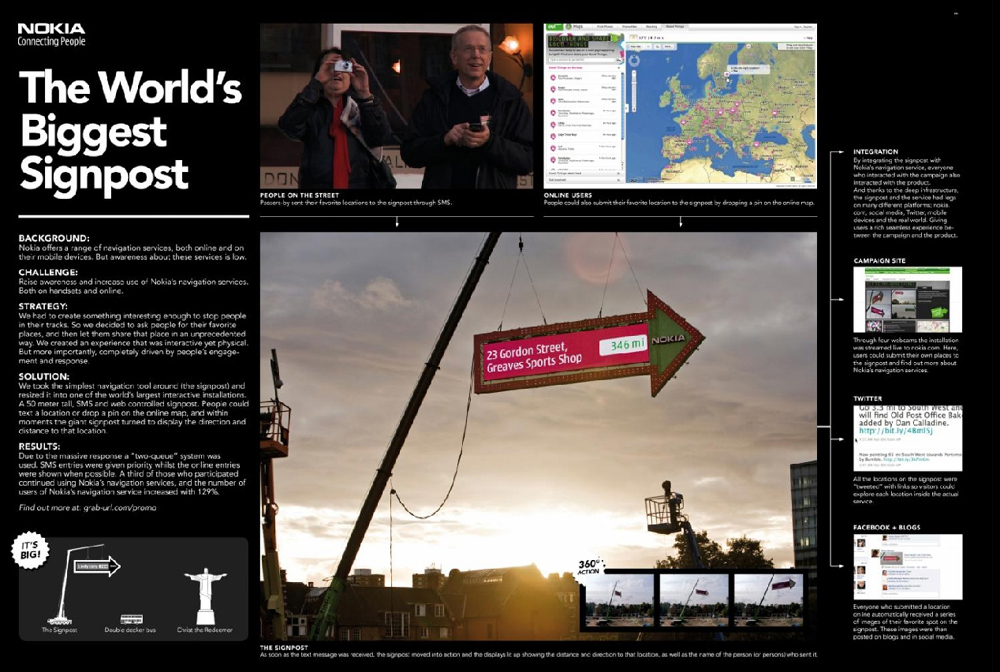Open the Twitter feed screenshot thumbnail

click(908, 437)
